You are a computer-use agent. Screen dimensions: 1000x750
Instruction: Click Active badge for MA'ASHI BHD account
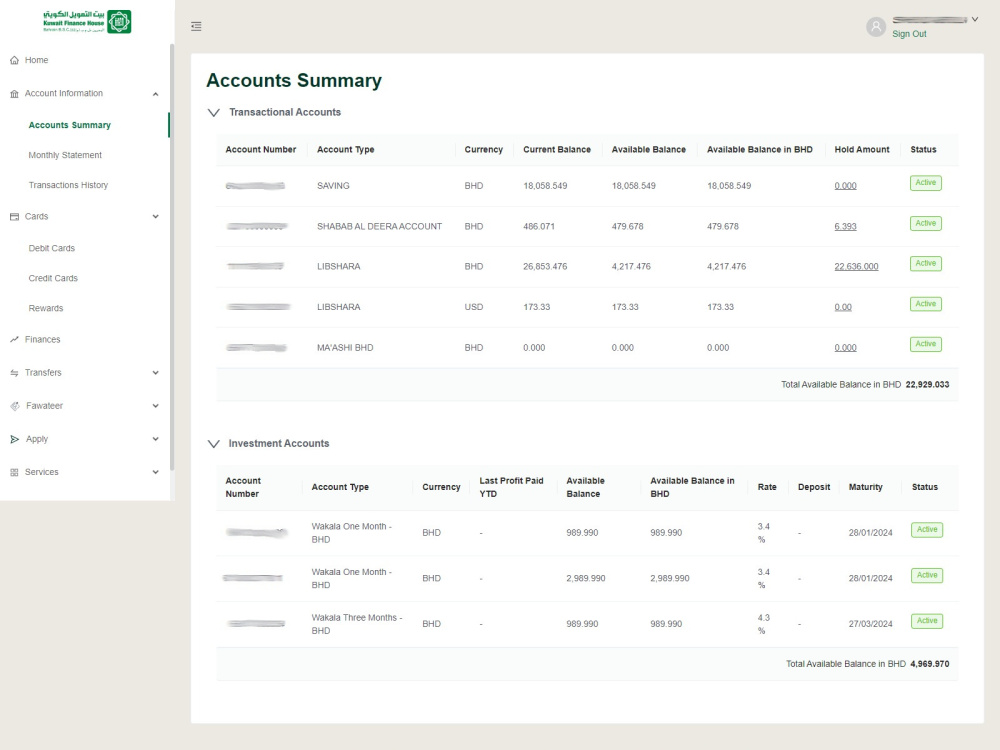click(x=925, y=344)
